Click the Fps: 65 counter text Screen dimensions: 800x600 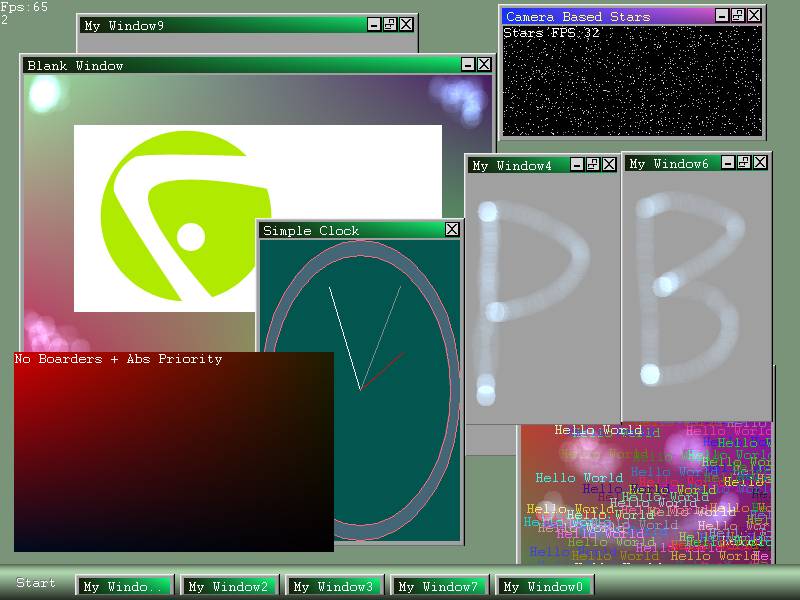click(24, 7)
